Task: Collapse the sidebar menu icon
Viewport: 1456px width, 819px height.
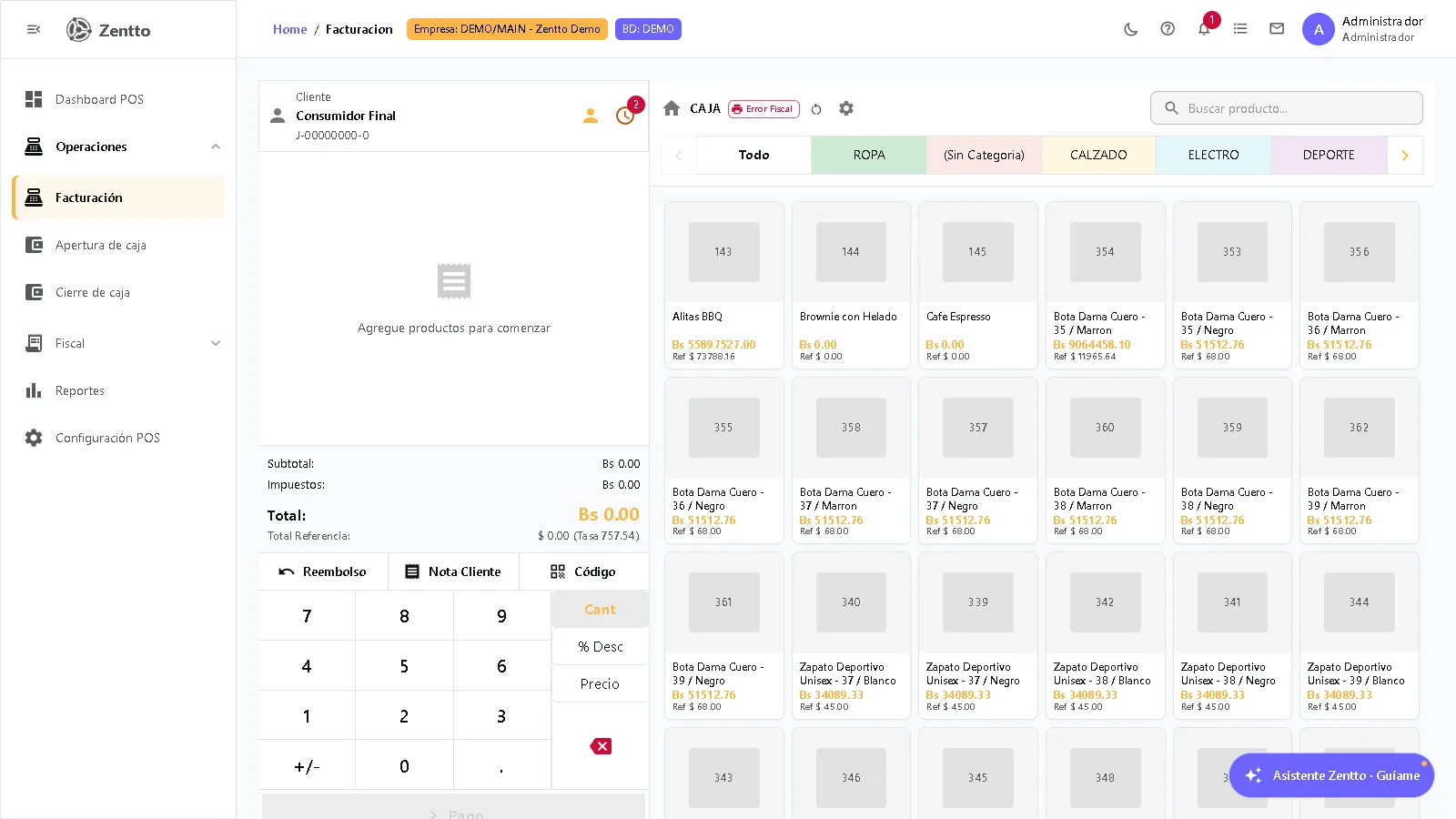Action: tap(34, 30)
